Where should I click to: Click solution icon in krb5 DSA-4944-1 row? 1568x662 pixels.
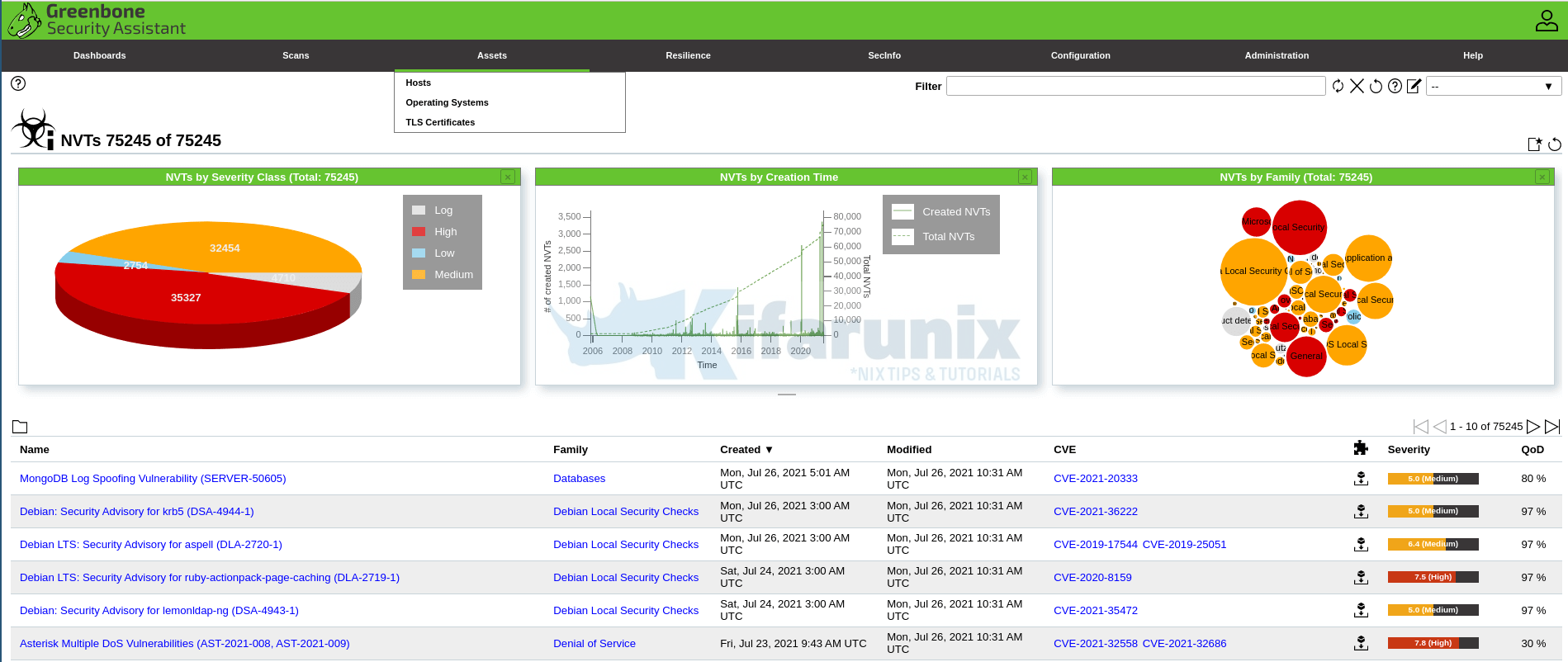pos(1362,512)
